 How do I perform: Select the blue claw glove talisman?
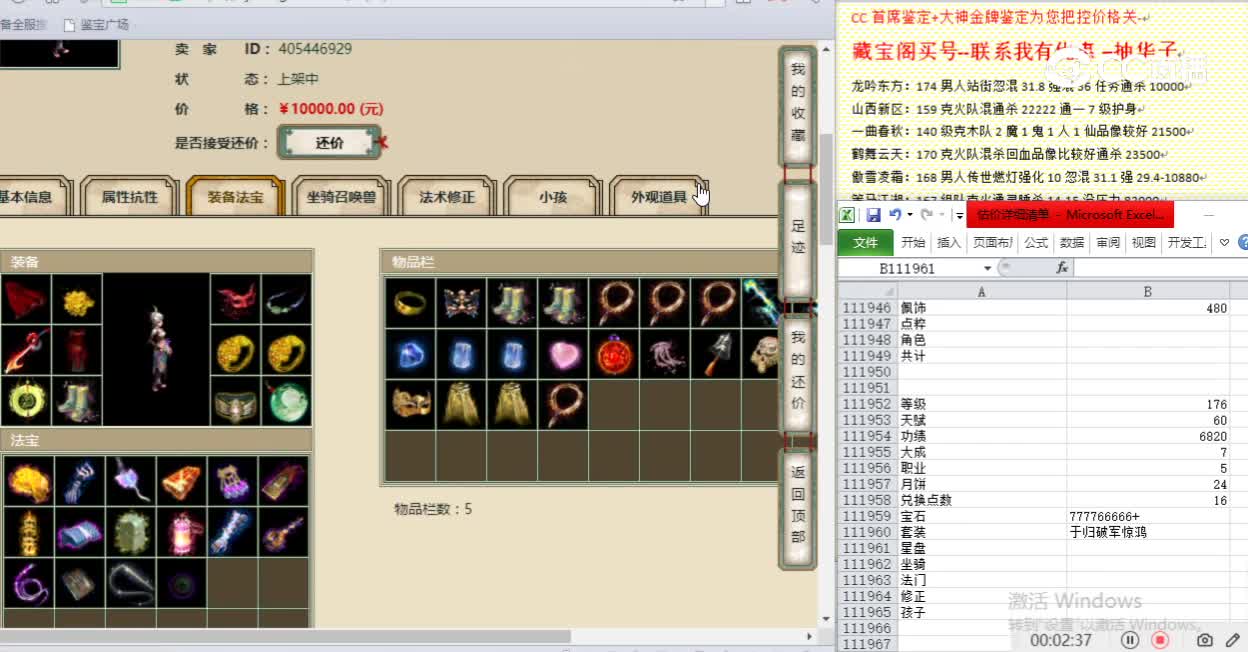click(x=79, y=481)
